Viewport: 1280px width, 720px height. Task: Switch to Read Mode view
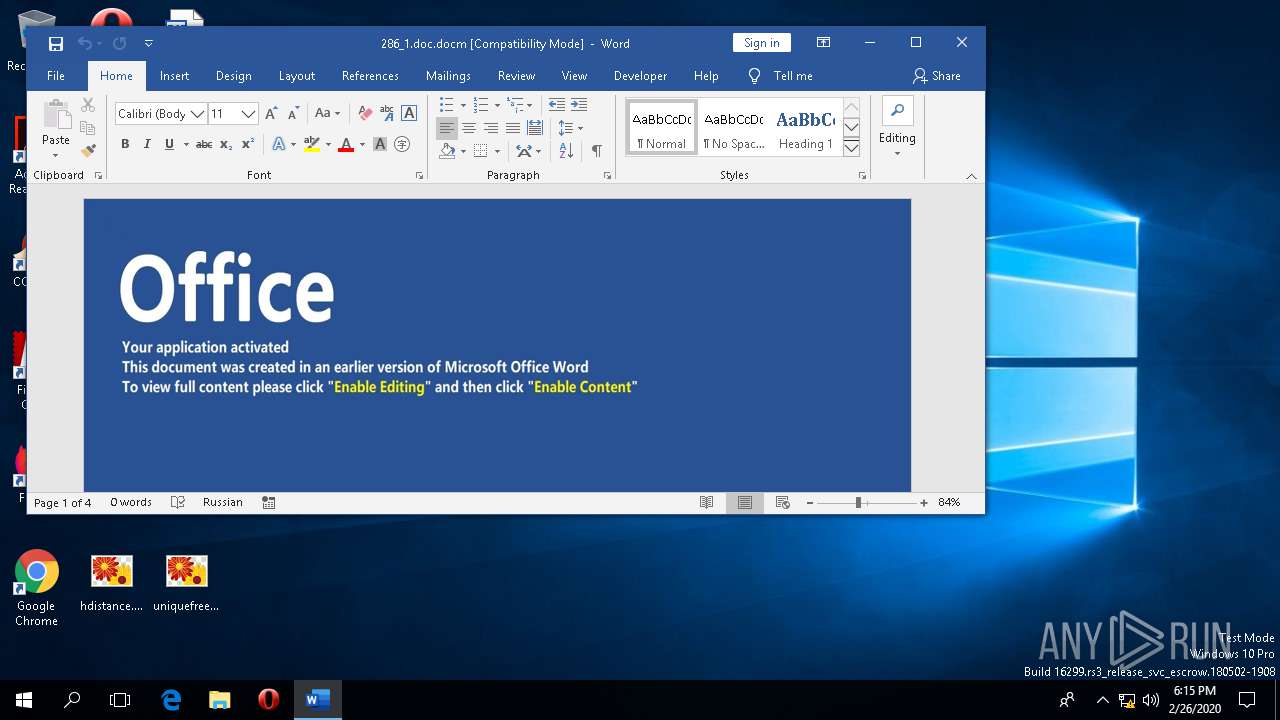click(707, 502)
